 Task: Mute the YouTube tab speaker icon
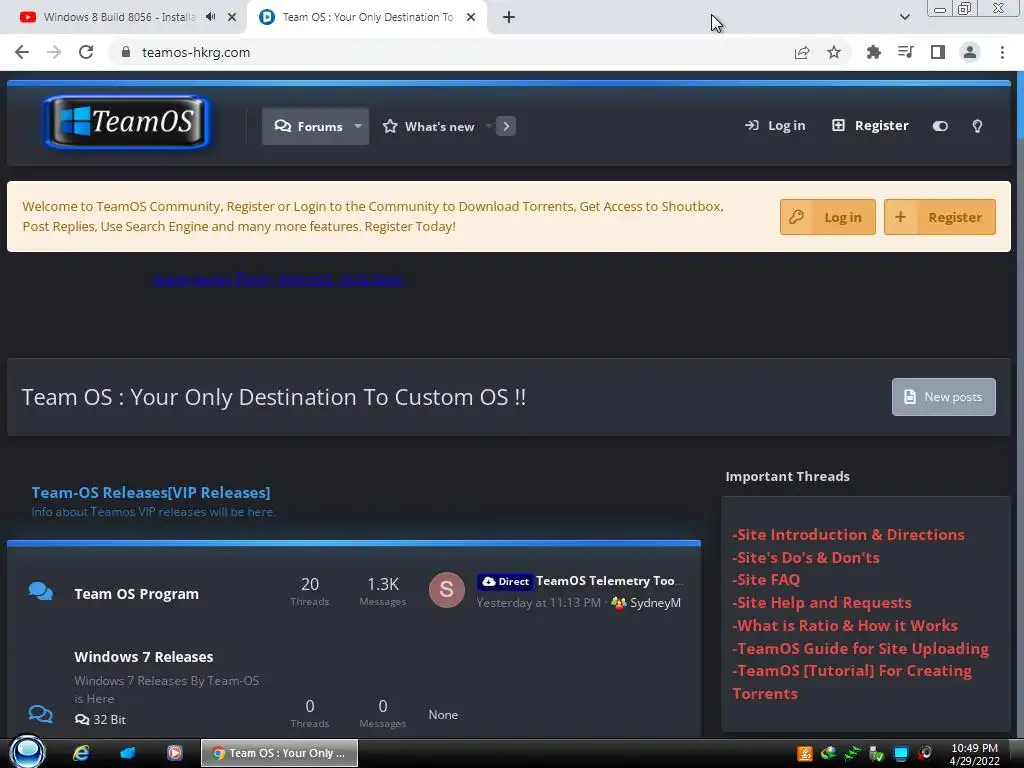(x=210, y=17)
